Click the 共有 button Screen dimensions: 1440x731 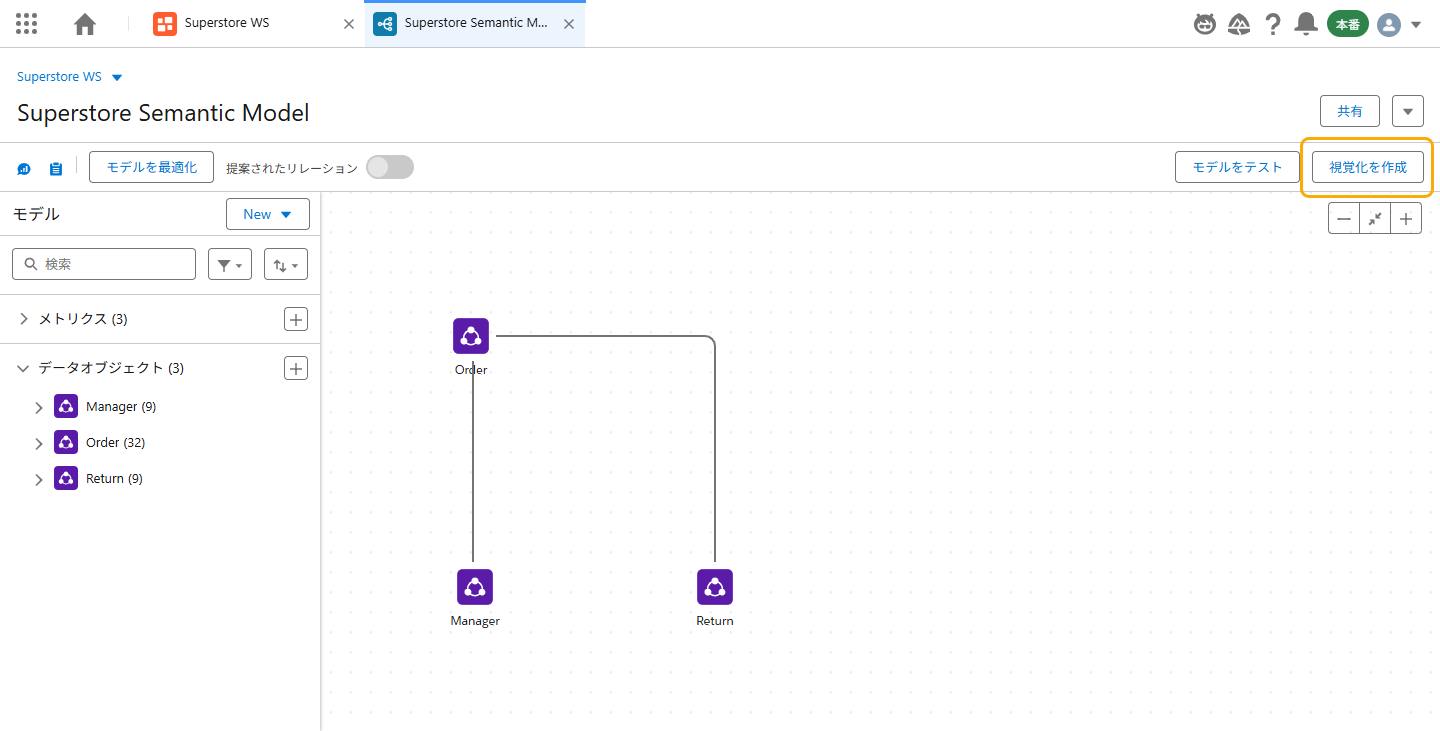(1350, 111)
